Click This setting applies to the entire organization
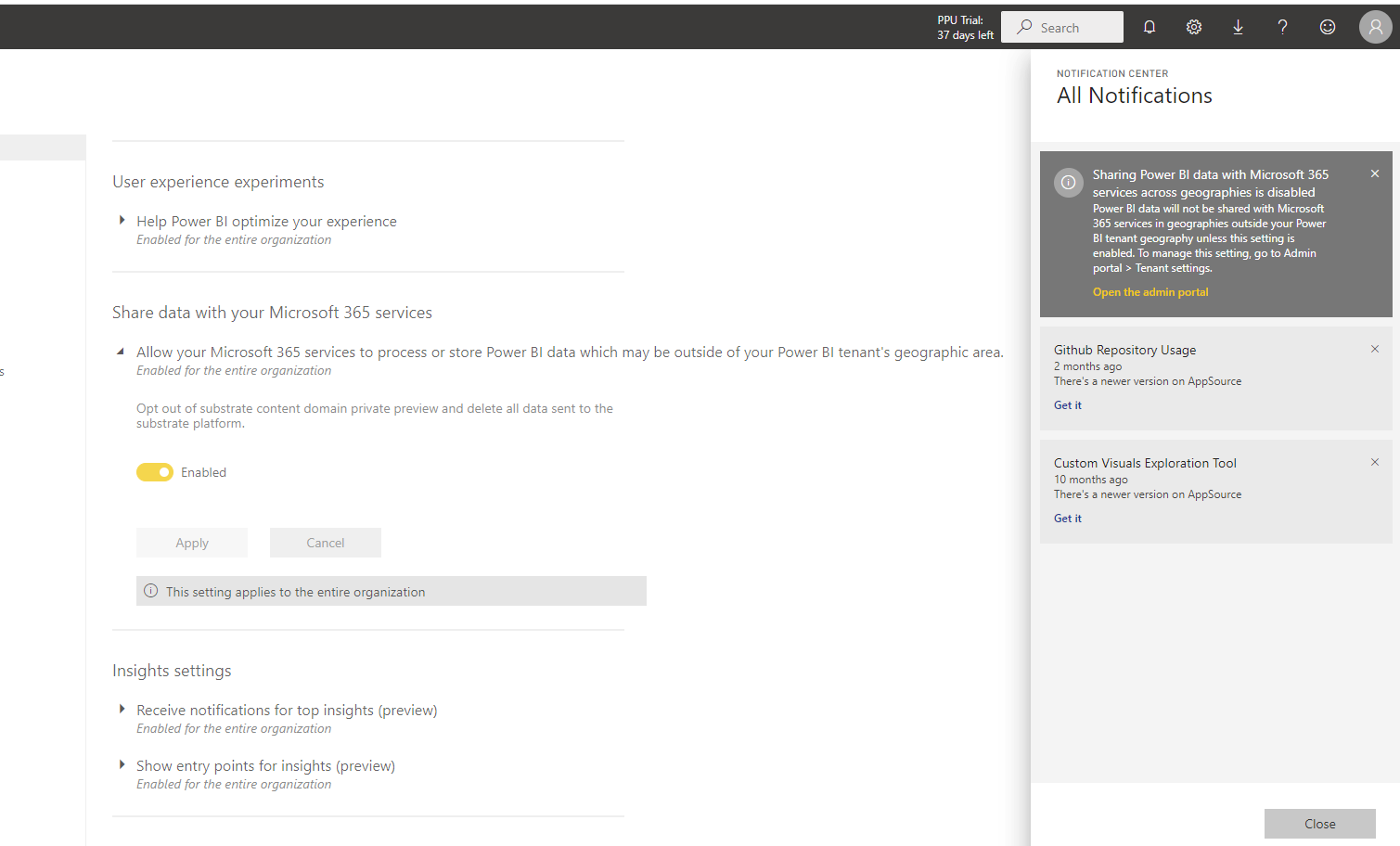 pyautogui.click(x=296, y=592)
